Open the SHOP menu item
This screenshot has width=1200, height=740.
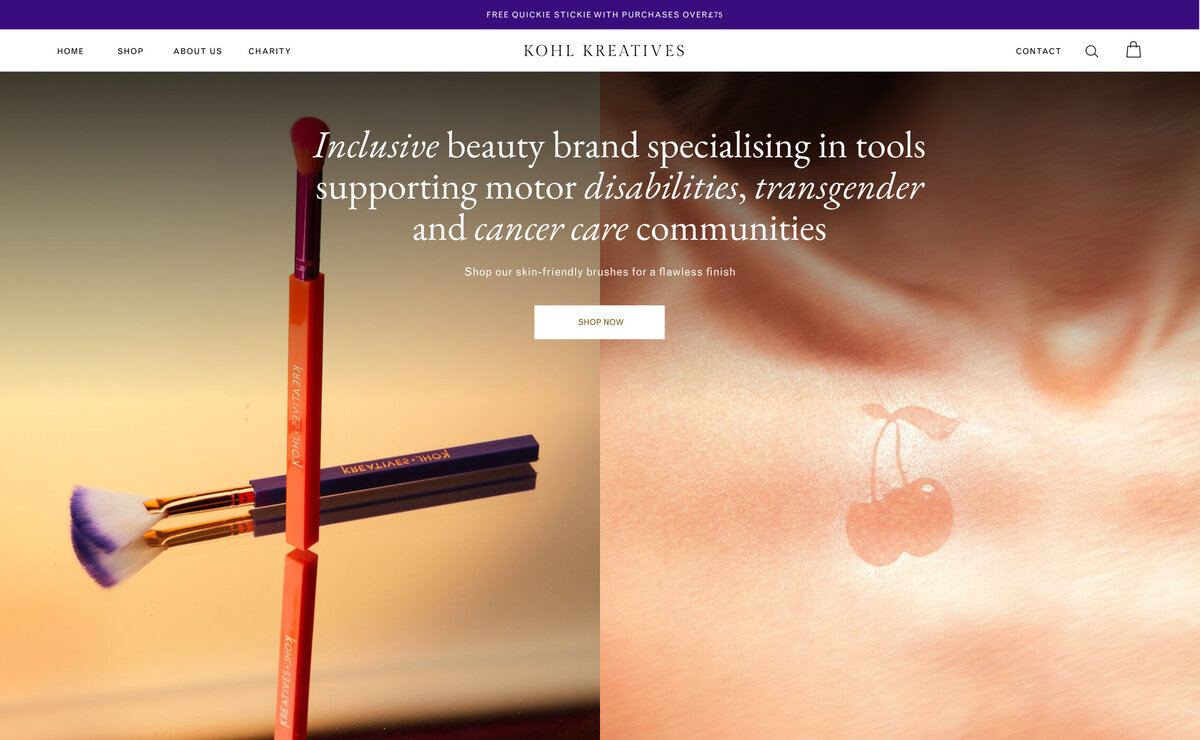coord(130,51)
